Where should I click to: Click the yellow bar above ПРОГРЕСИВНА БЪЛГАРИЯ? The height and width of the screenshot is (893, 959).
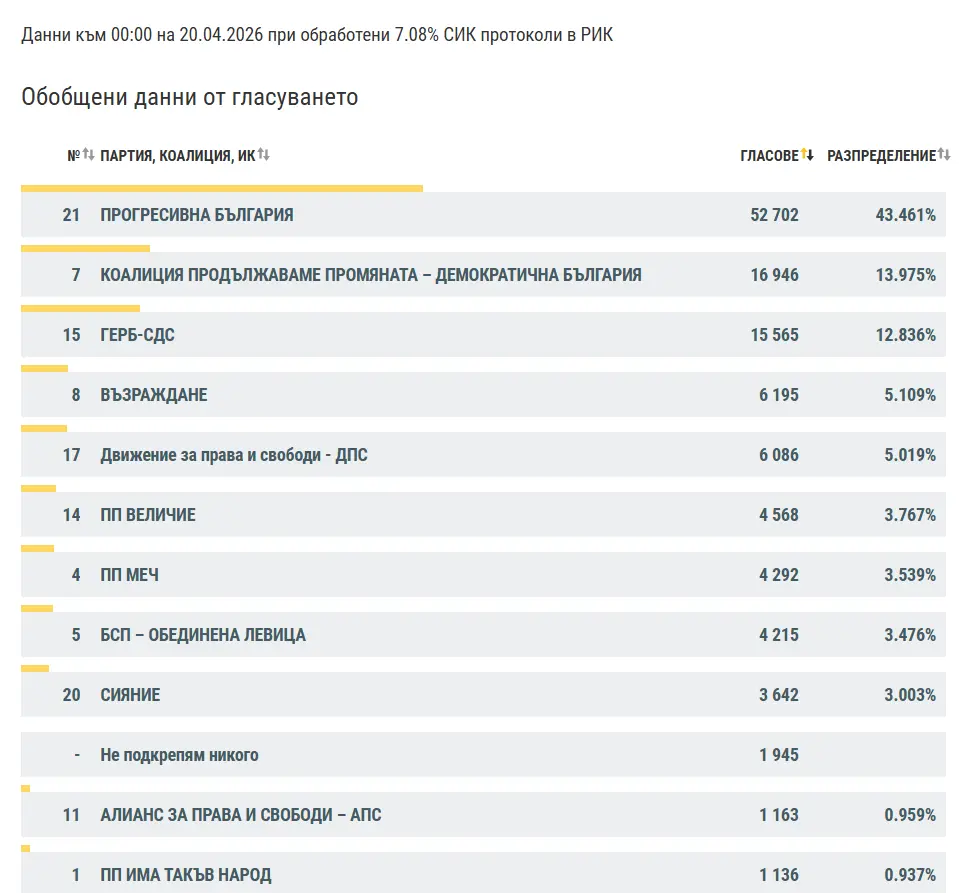coord(221,188)
